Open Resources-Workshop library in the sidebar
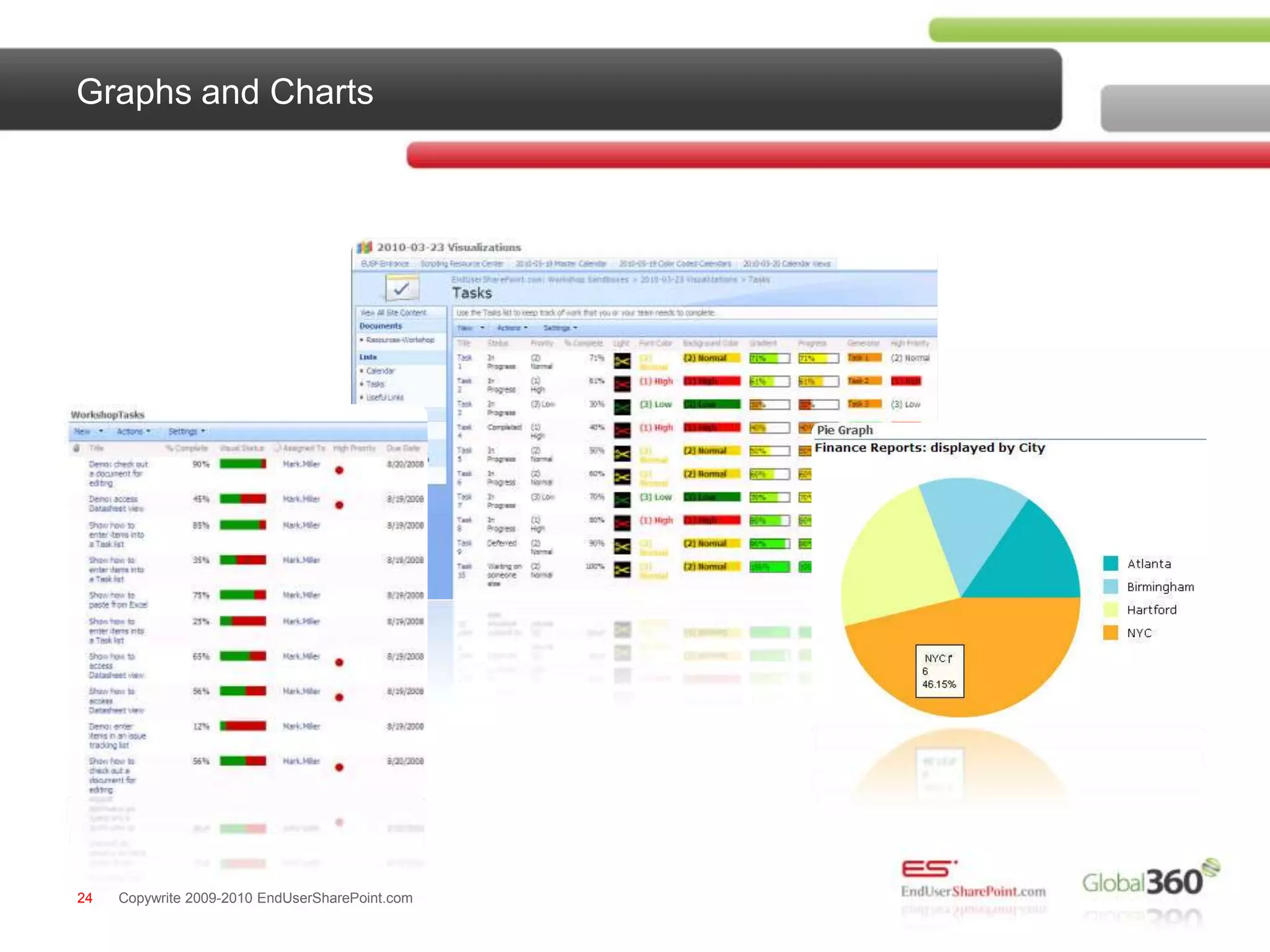The width and height of the screenshot is (1270, 952). (400, 340)
